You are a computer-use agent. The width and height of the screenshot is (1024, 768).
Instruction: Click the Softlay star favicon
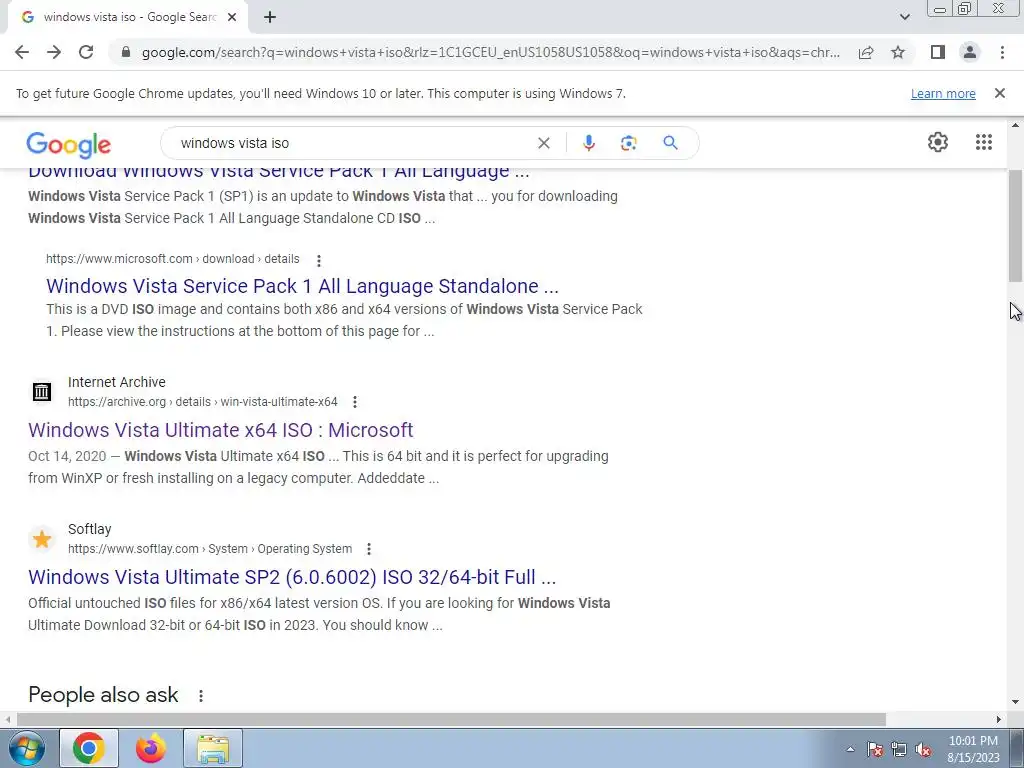(42, 539)
